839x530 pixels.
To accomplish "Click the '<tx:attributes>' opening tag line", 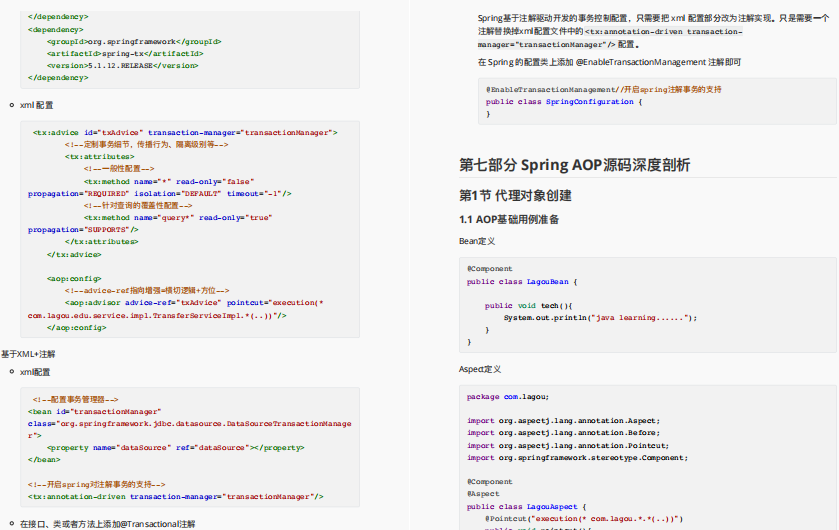I will 100,156.
